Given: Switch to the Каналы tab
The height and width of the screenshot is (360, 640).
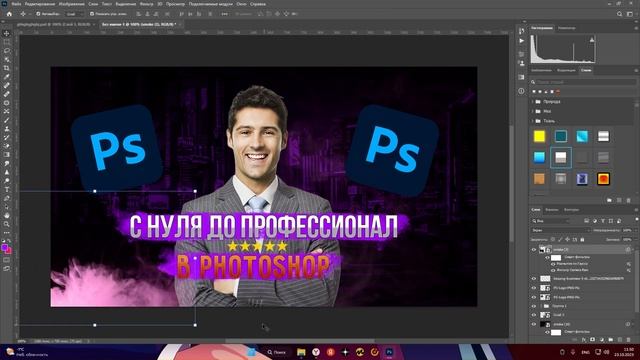Looking at the screenshot, I should [x=551, y=210].
